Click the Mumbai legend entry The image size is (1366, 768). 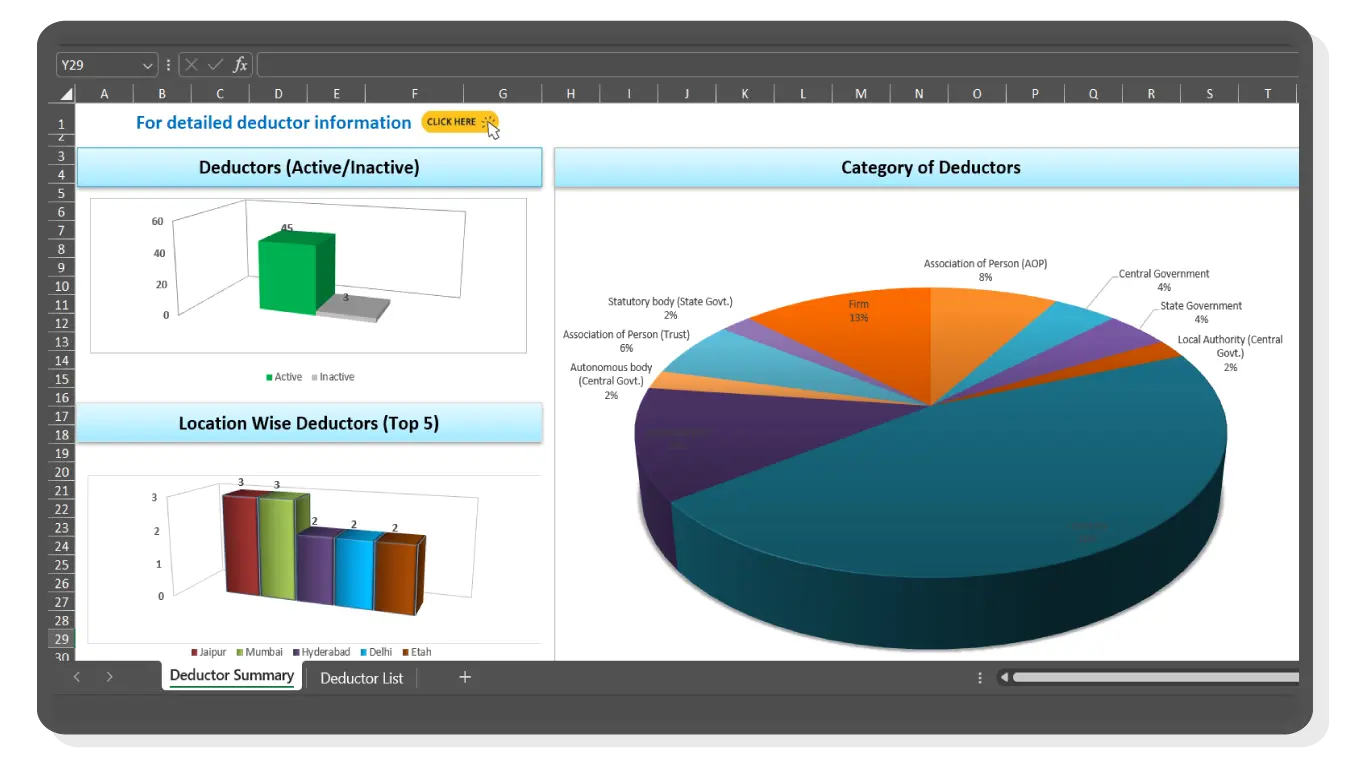click(x=260, y=652)
